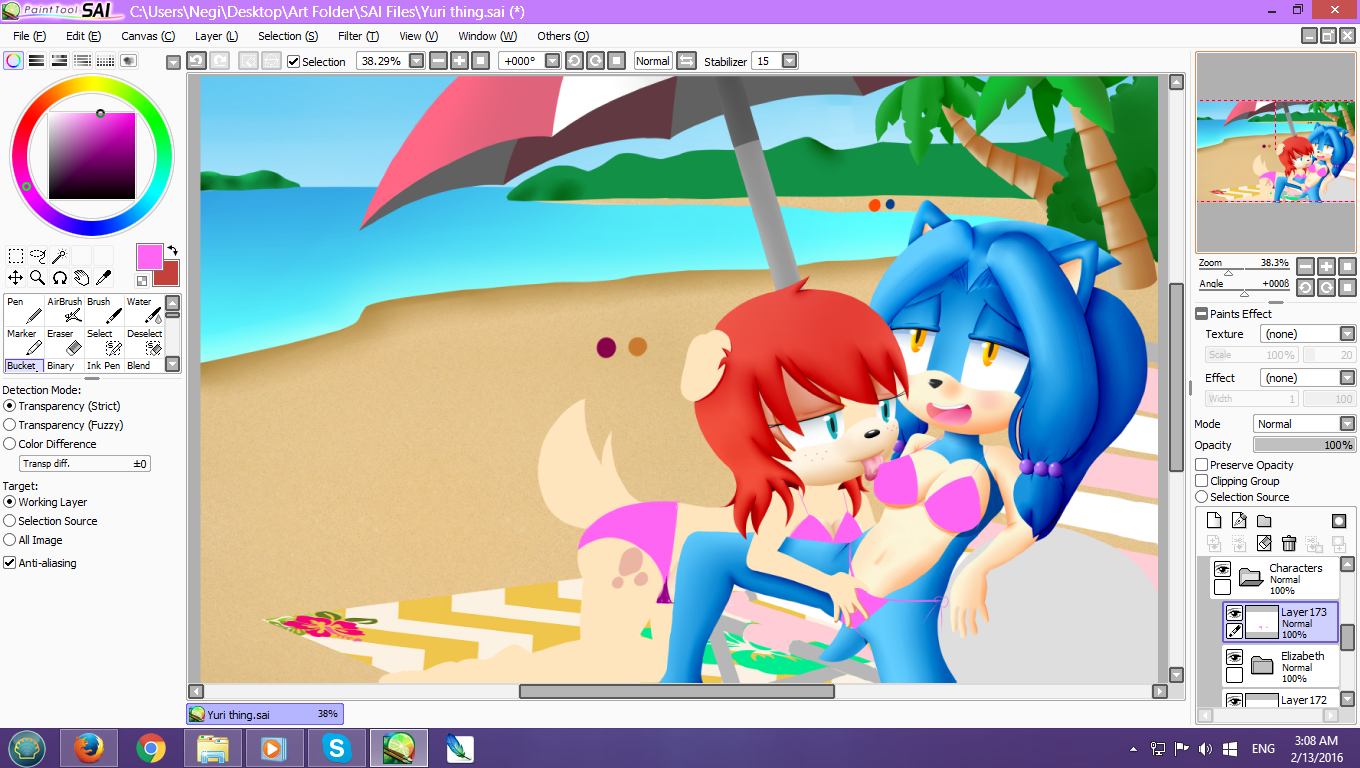Open the color panel options dropdown arrow
Image resolution: width=1360 pixels, height=768 pixels.
click(x=173, y=61)
